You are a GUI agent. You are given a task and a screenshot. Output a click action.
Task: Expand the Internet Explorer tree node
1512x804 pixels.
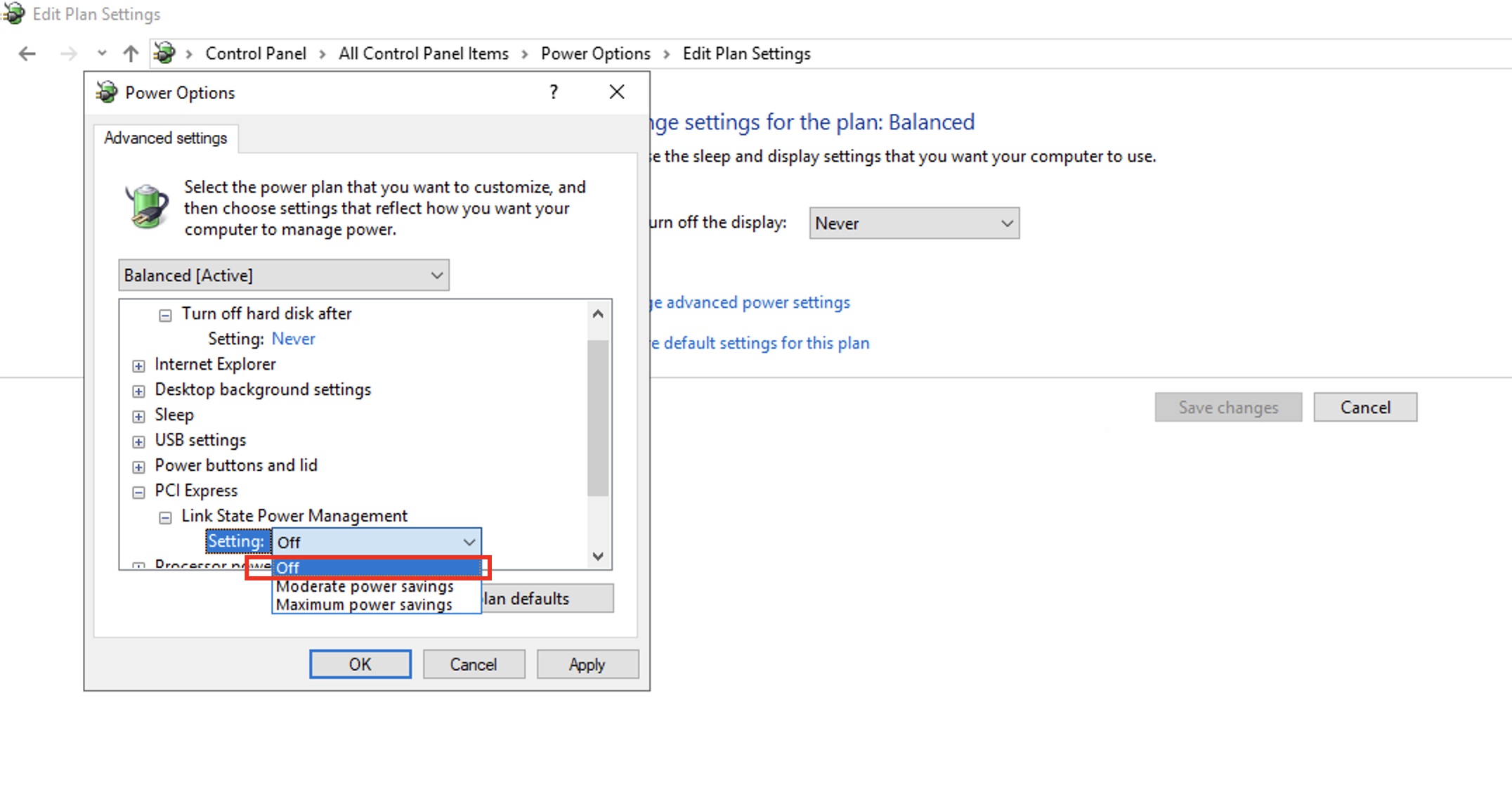(x=138, y=365)
